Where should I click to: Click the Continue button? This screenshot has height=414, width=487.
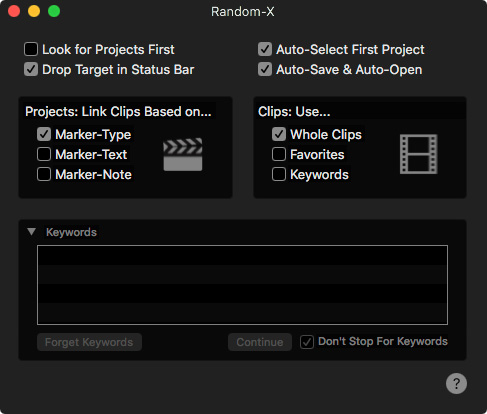[260, 342]
